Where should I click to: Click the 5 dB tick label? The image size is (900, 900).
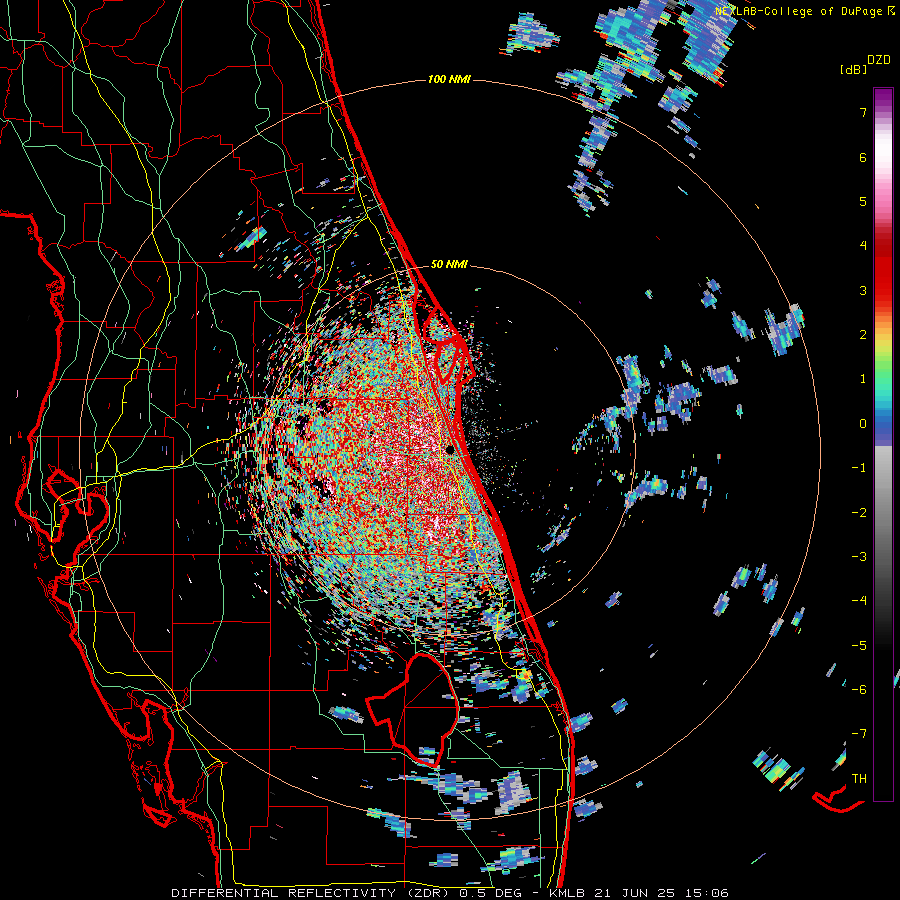[x=863, y=201]
